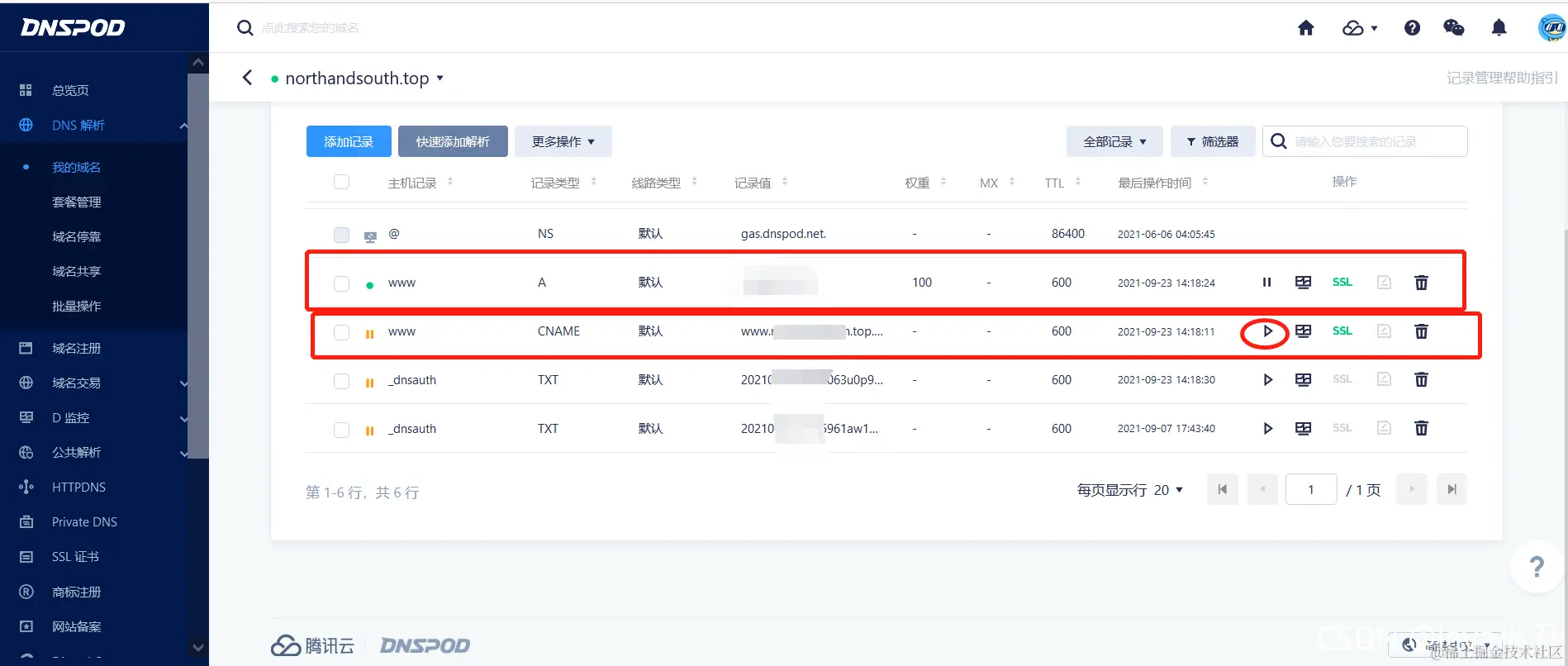Go to the first page button
Screen dimensions: 1568x666
(x=1222, y=489)
